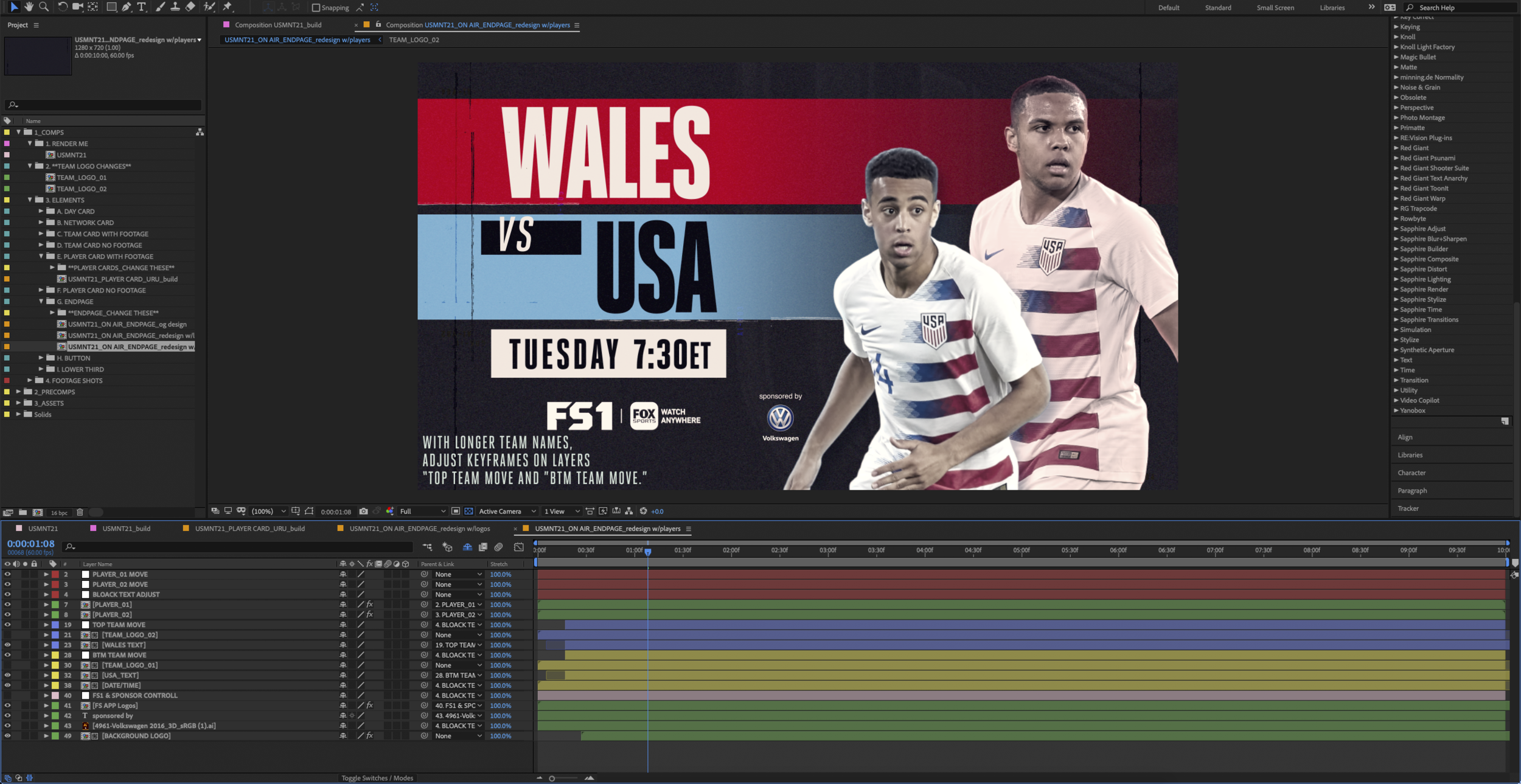Open the 1 View layout dropdown
Image resolution: width=1521 pixels, height=784 pixels.
click(562, 512)
